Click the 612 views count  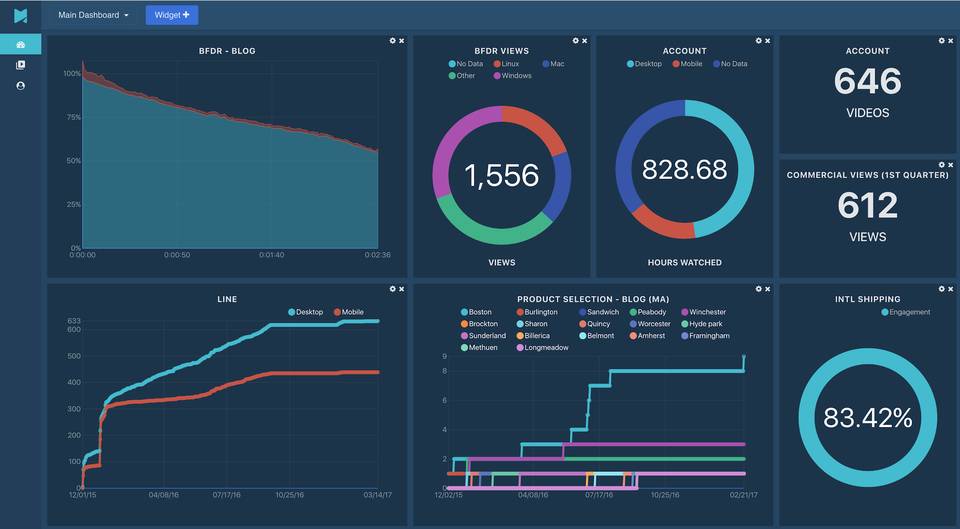point(868,205)
